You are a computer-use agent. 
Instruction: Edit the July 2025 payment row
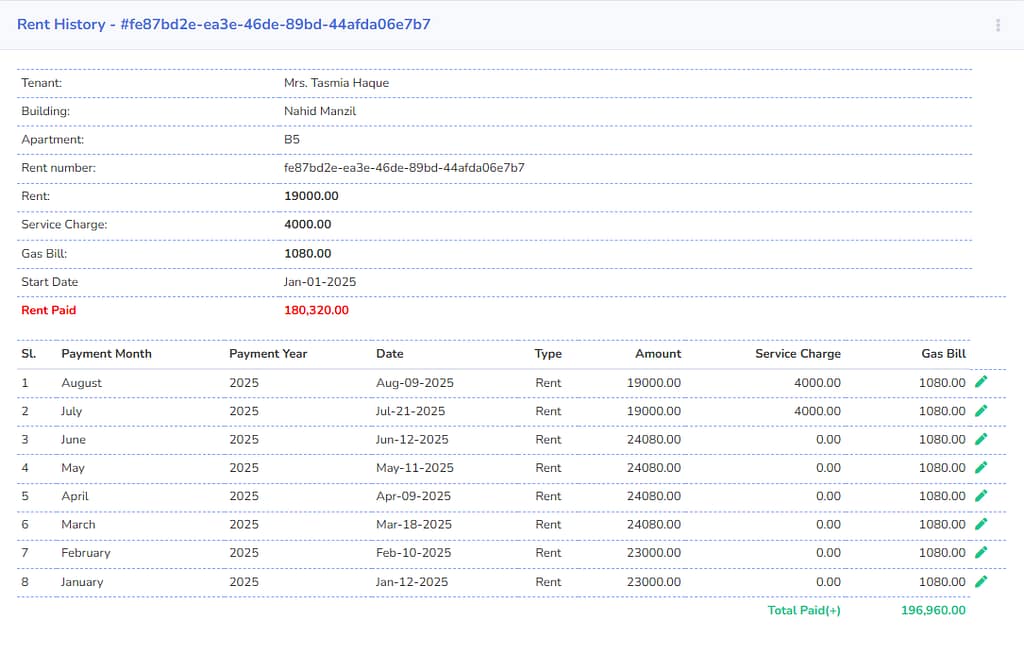[981, 411]
